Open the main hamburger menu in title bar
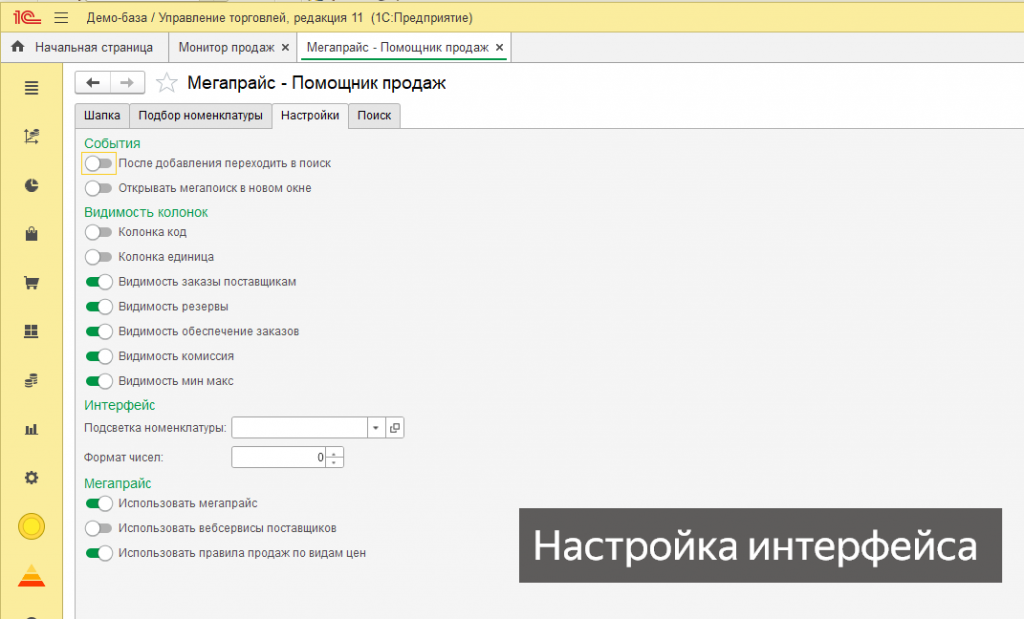This screenshot has height=619, width=1024. tap(61, 18)
